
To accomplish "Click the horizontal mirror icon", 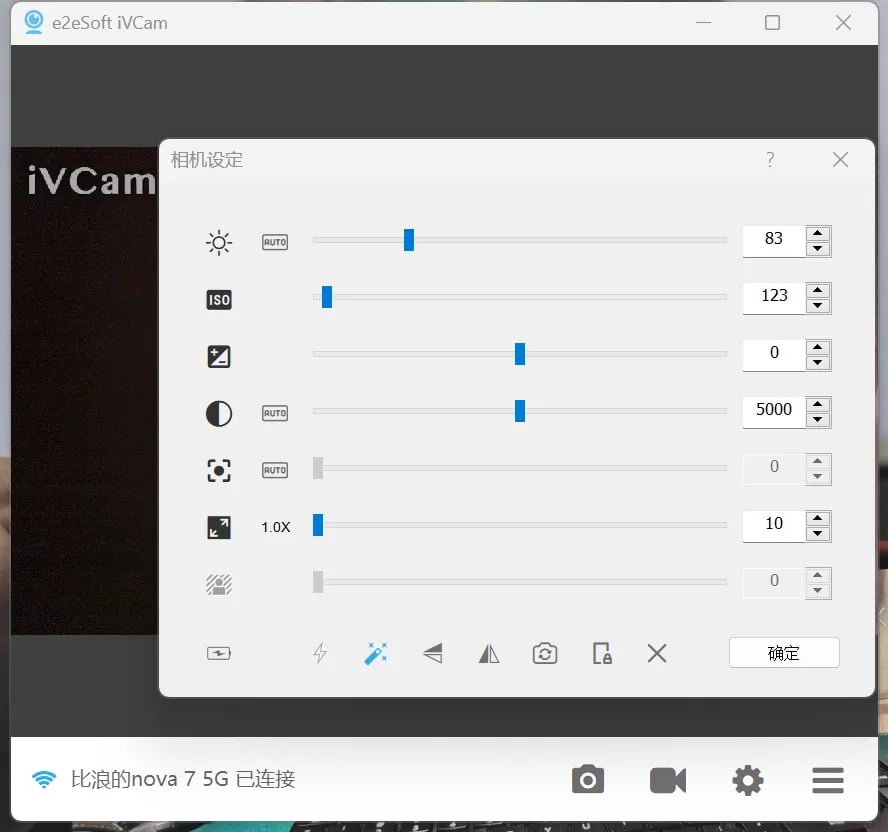I will point(489,654).
